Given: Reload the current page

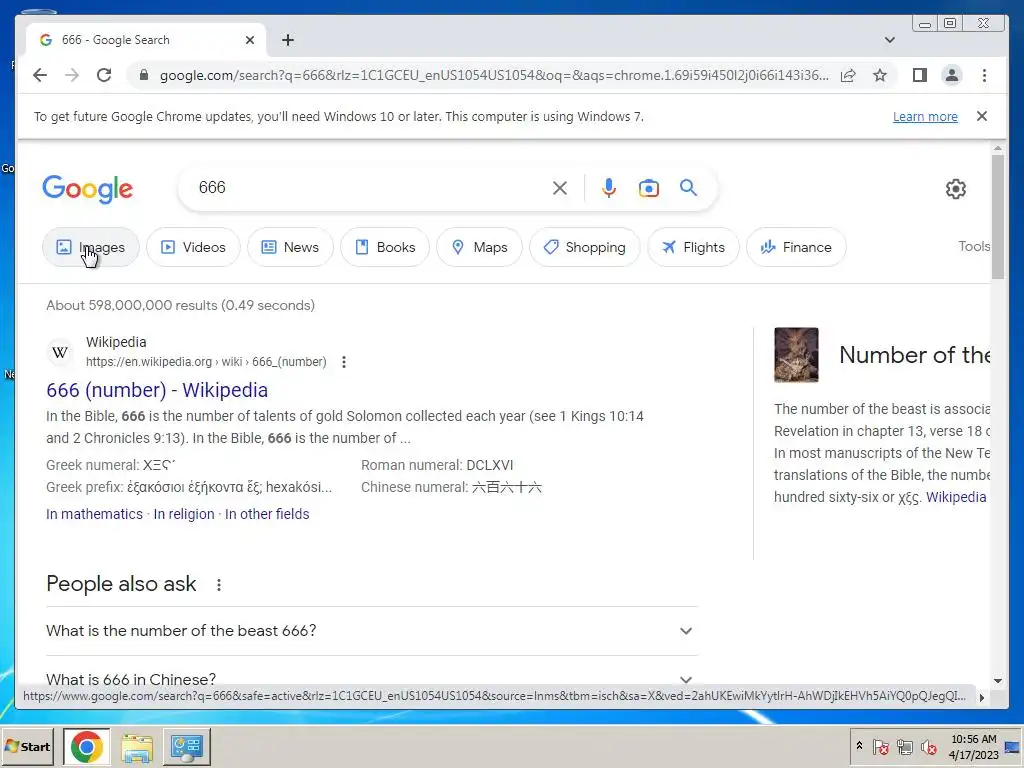Looking at the screenshot, I should 104,75.
